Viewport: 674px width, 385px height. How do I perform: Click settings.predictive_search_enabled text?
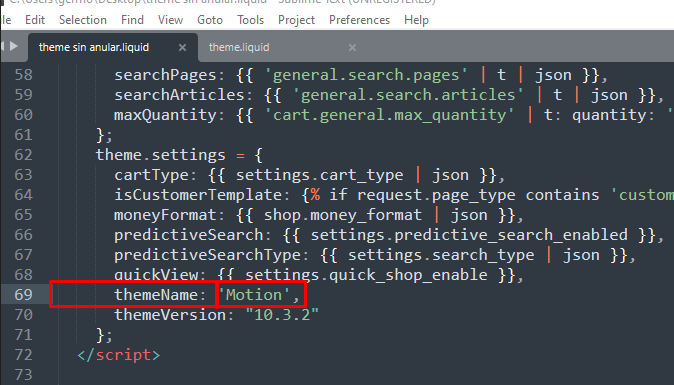tap(469, 235)
